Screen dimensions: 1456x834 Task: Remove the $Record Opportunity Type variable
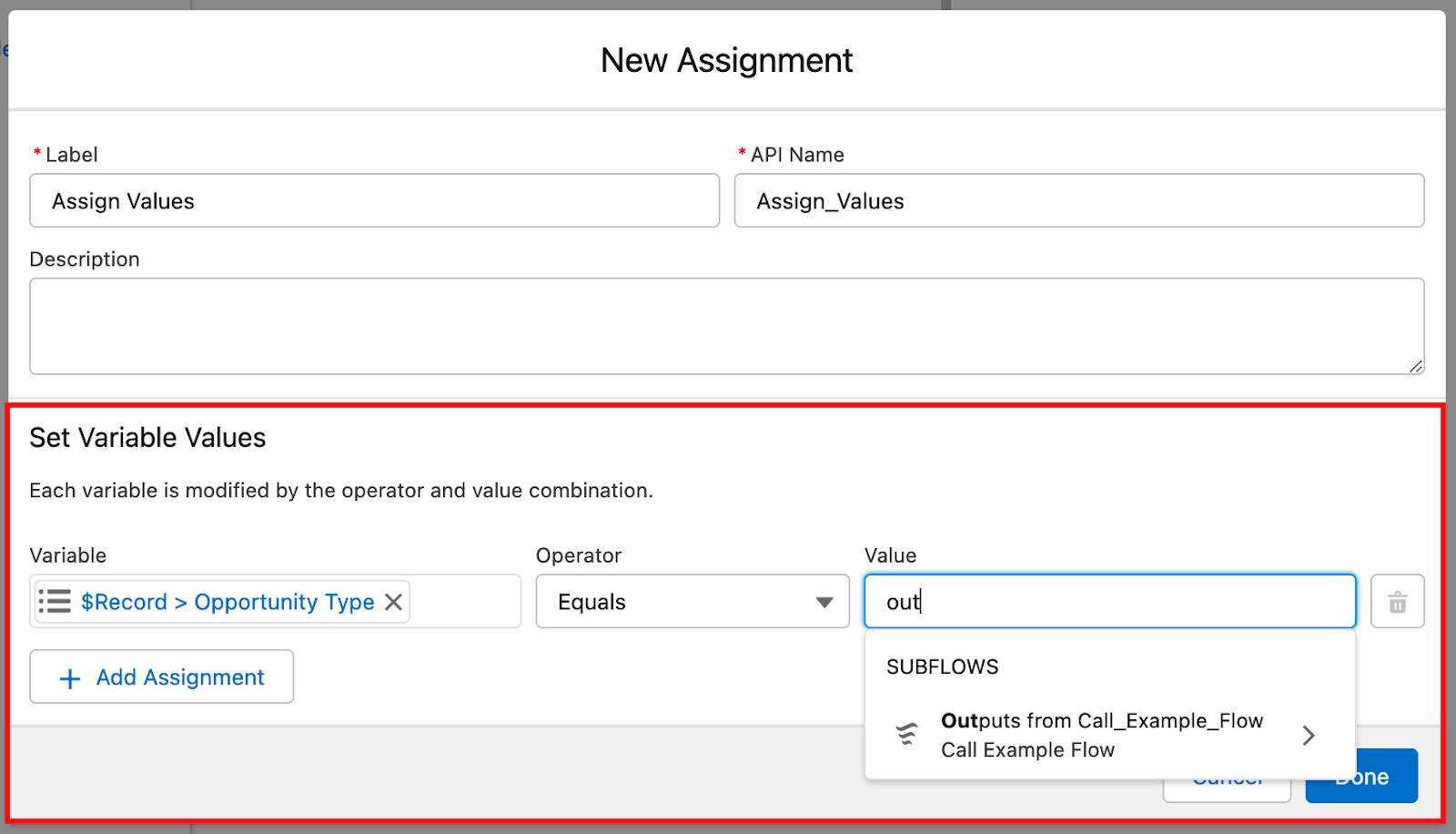pyautogui.click(x=393, y=602)
